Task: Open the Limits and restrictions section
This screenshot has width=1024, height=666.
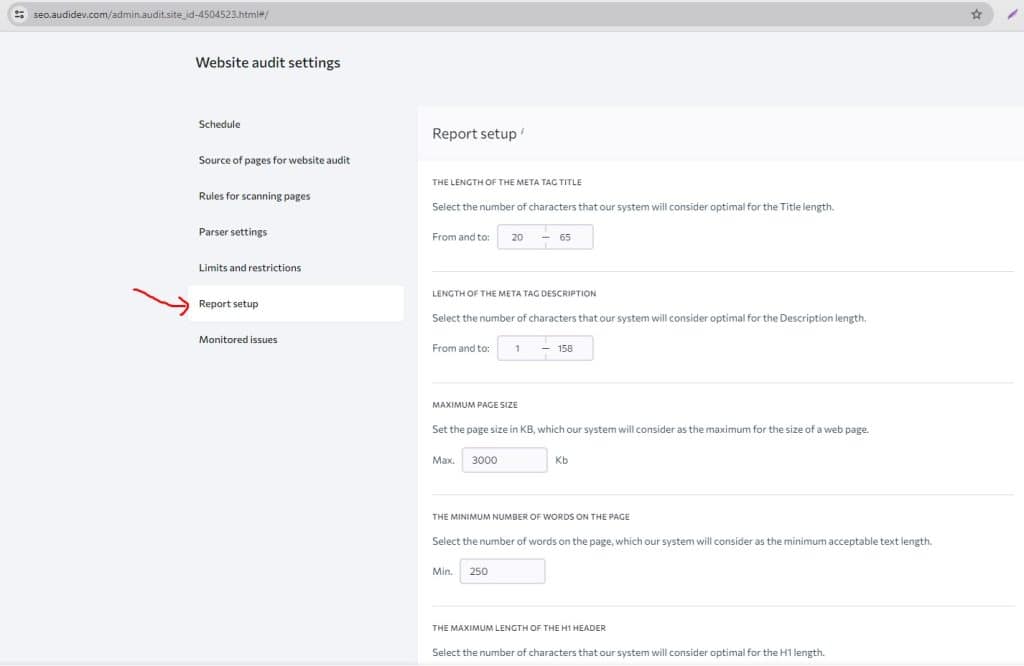Action: pyautogui.click(x=250, y=267)
